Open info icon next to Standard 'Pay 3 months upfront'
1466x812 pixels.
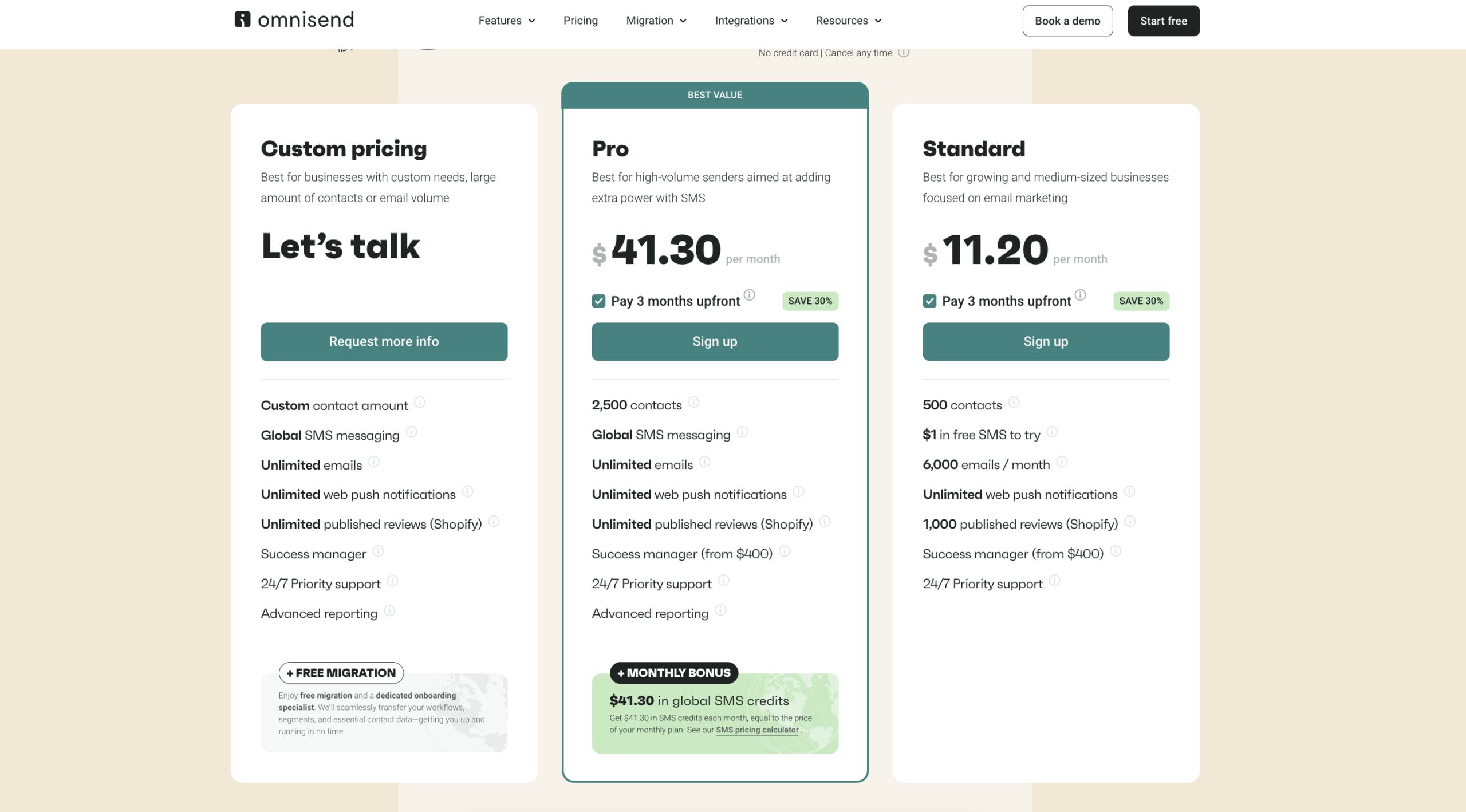point(1080,295)
